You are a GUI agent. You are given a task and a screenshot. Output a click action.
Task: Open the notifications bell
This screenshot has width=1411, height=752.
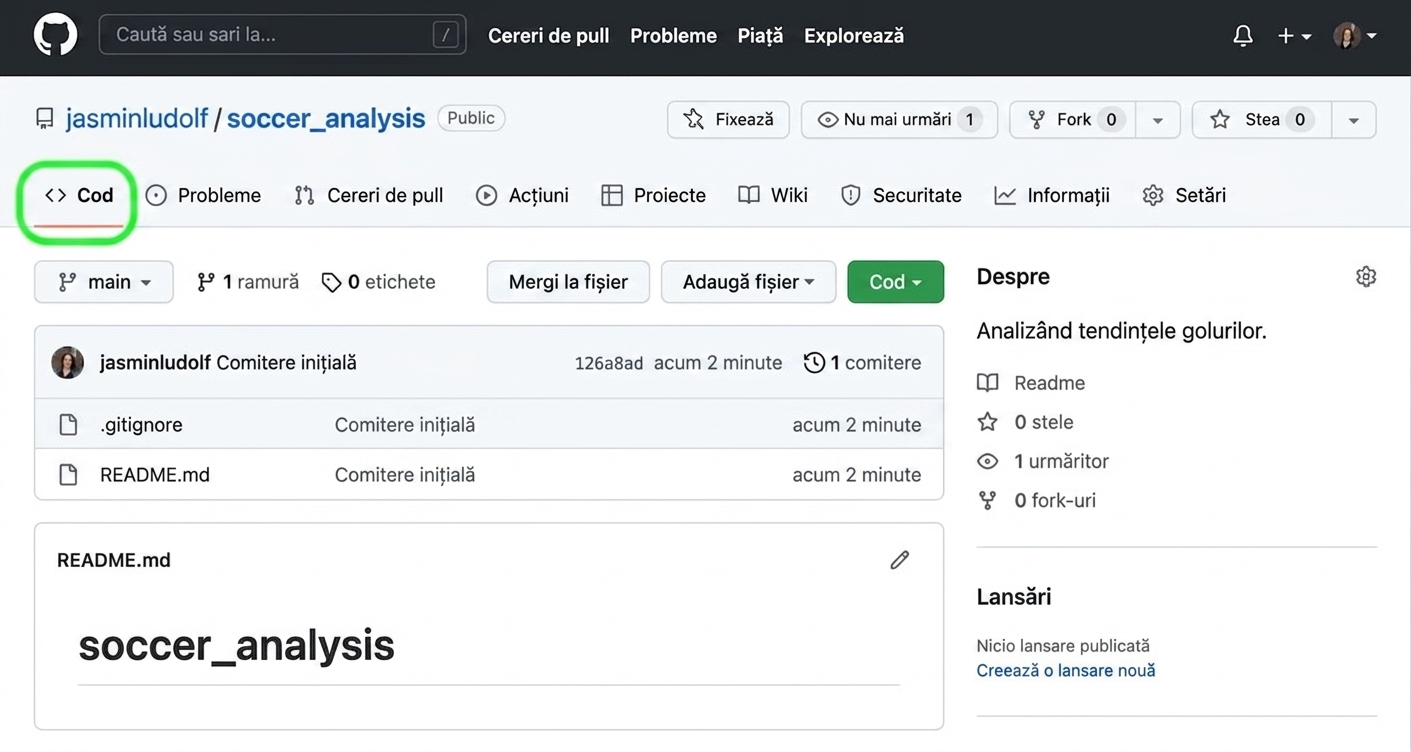tap(1243, 36)
